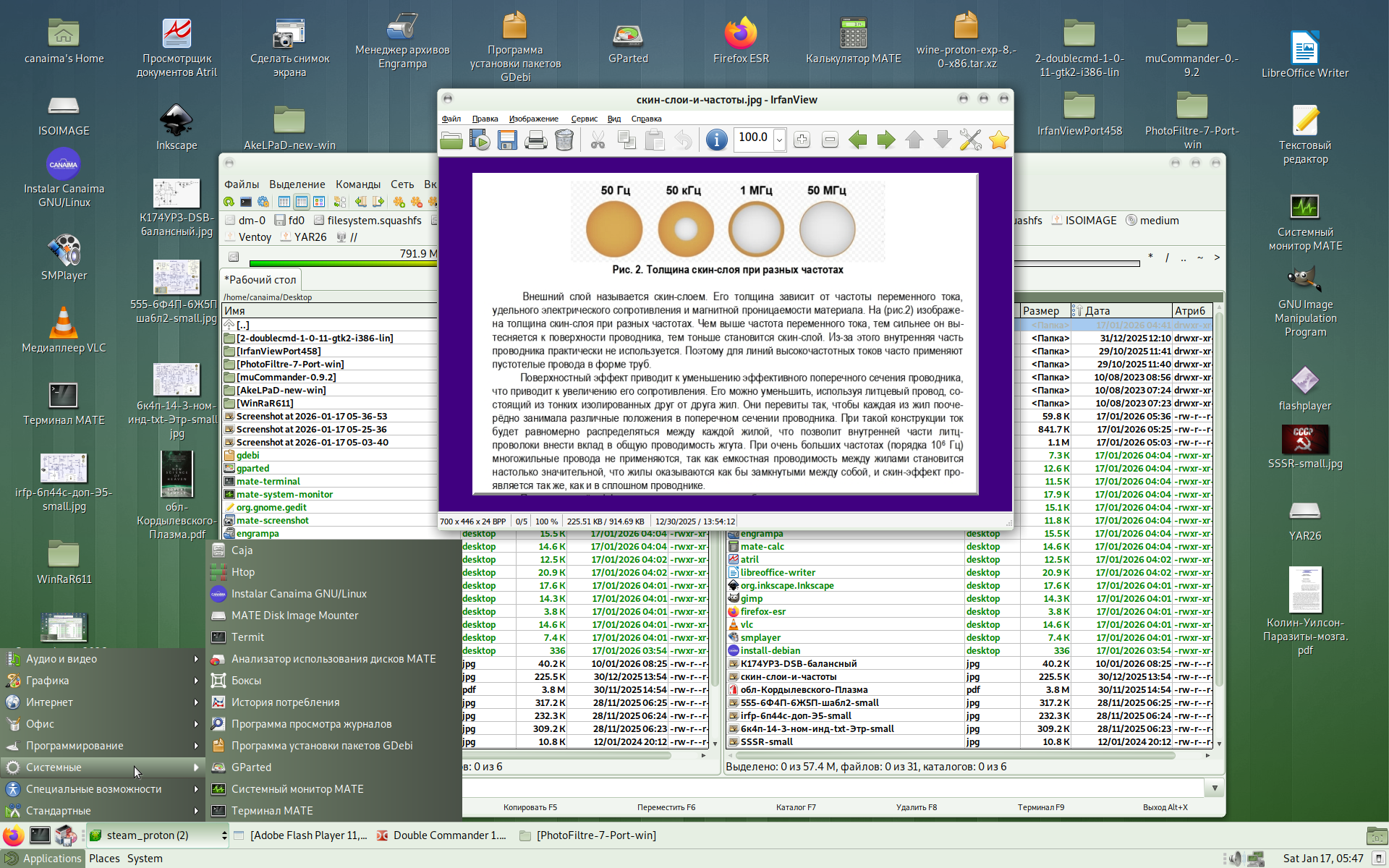Select GParted from the Системные submenu
This screenshot has width=1389, height=868.
(x=251, y=767)
